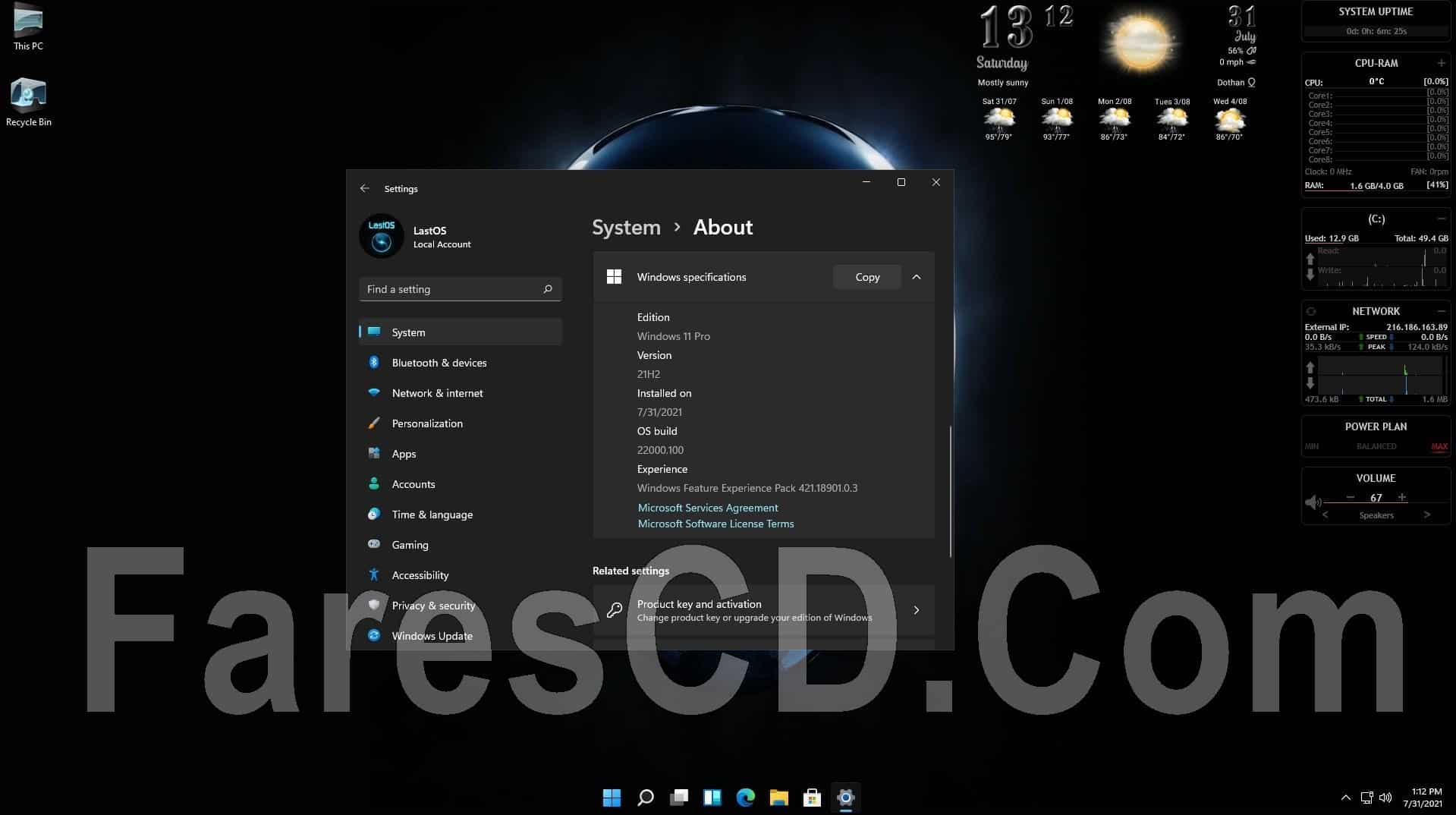The image size is (1456, 815).
Task: Click the taskbar volume tray icon
Action: (1385, 798)
